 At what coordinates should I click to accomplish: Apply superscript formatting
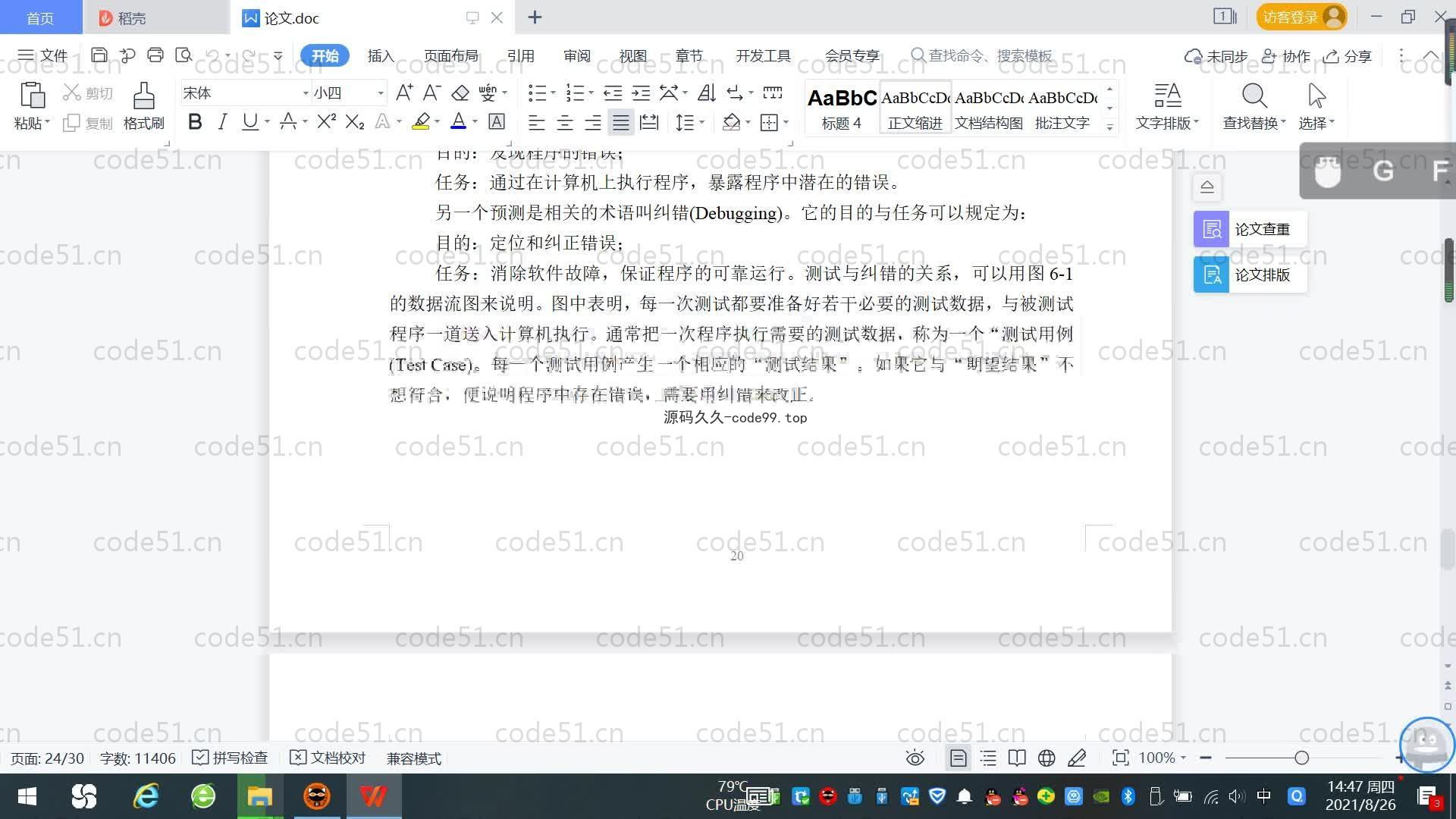(326, 122)
